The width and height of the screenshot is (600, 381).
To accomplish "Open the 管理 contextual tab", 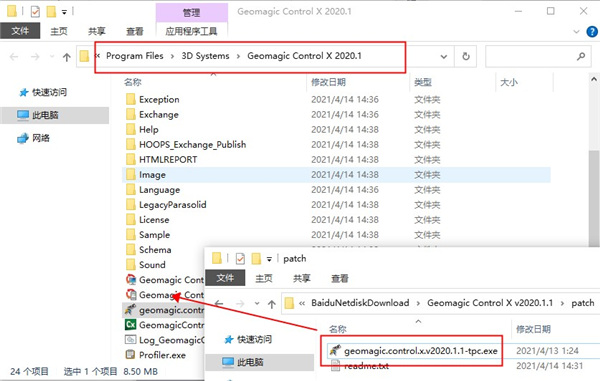I will pyautogui.click(x=191, y=13).
